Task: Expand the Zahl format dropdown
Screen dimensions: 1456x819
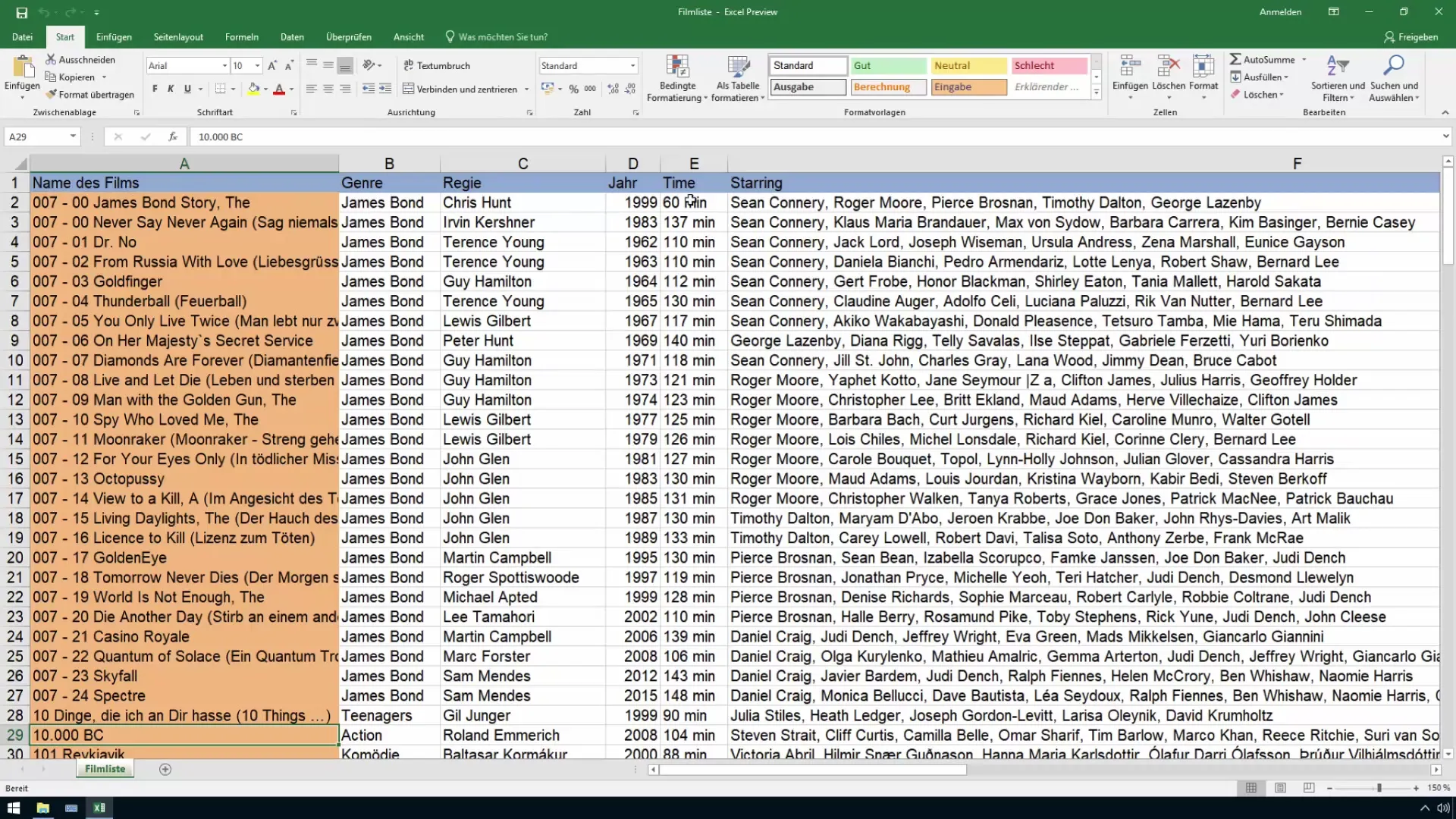Action: (632, 65)
